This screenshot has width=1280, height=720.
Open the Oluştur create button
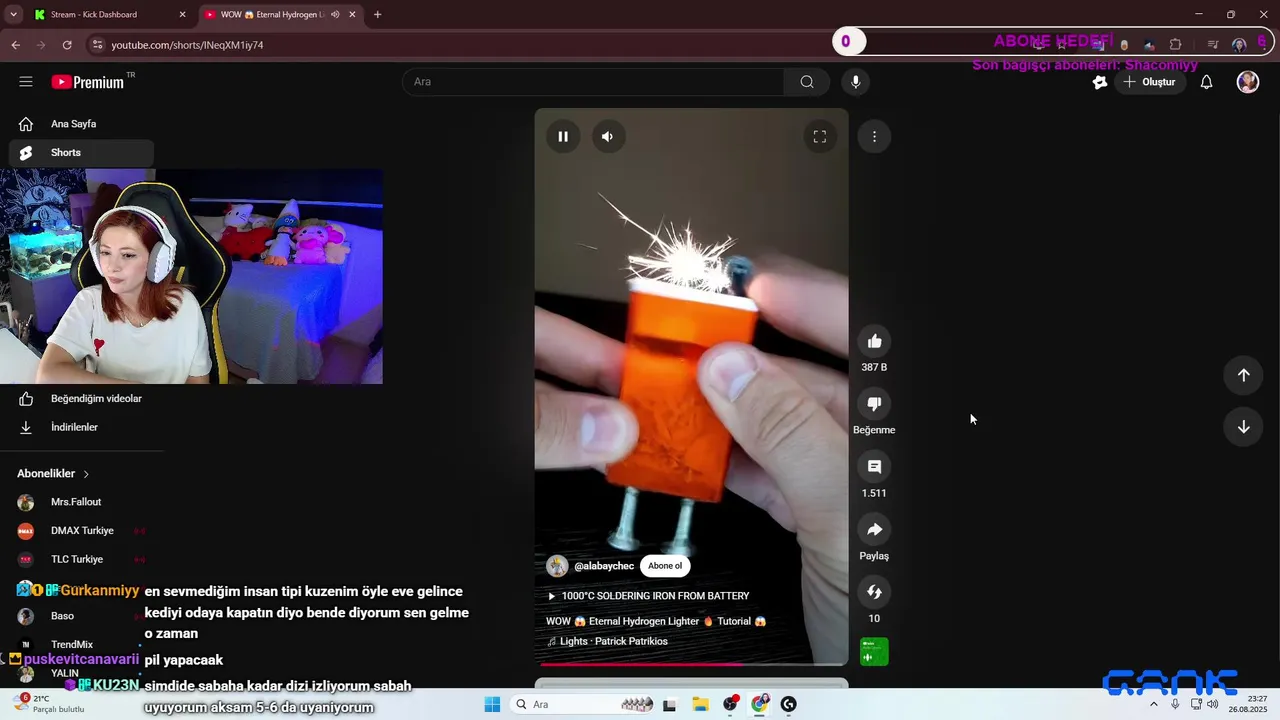(x=1150, y=82)
